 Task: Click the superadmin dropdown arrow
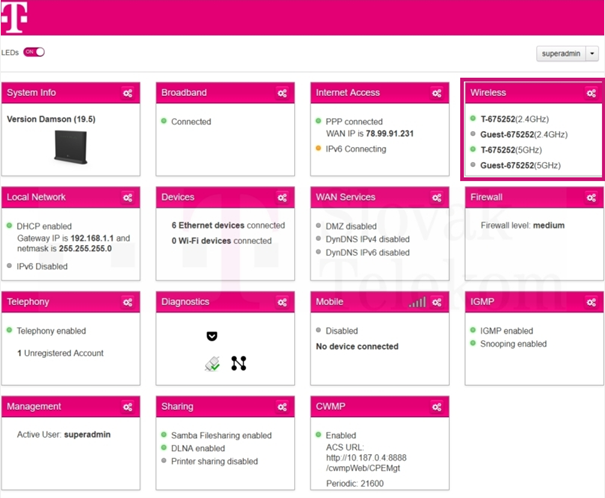(x=592, y=54)
